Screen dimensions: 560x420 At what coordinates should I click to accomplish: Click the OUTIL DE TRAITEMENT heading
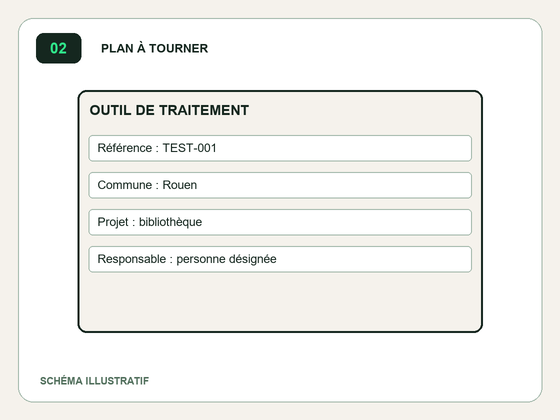point(169,110)
